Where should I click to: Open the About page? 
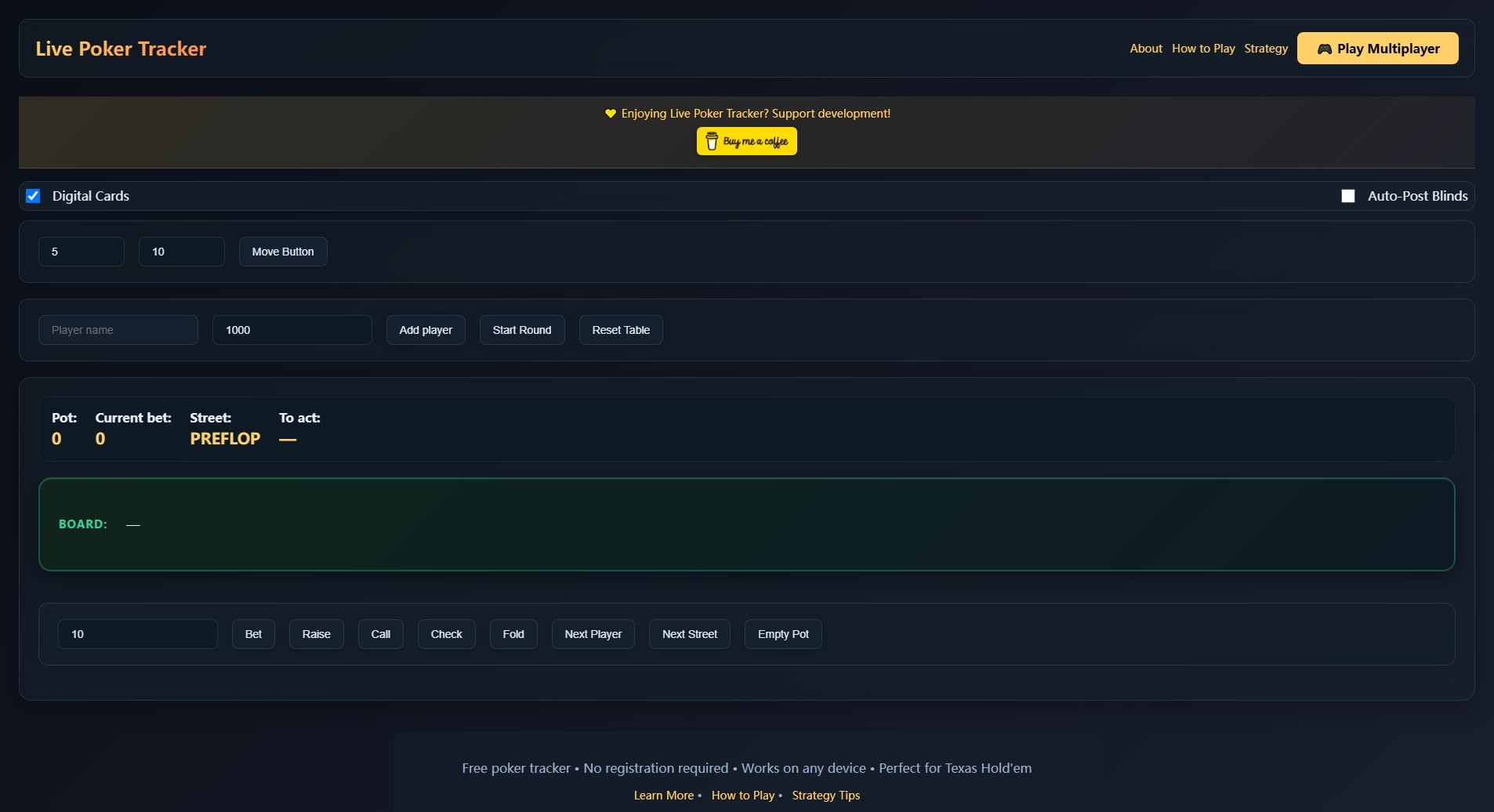pyautogui.click(x=1146, y=48)
